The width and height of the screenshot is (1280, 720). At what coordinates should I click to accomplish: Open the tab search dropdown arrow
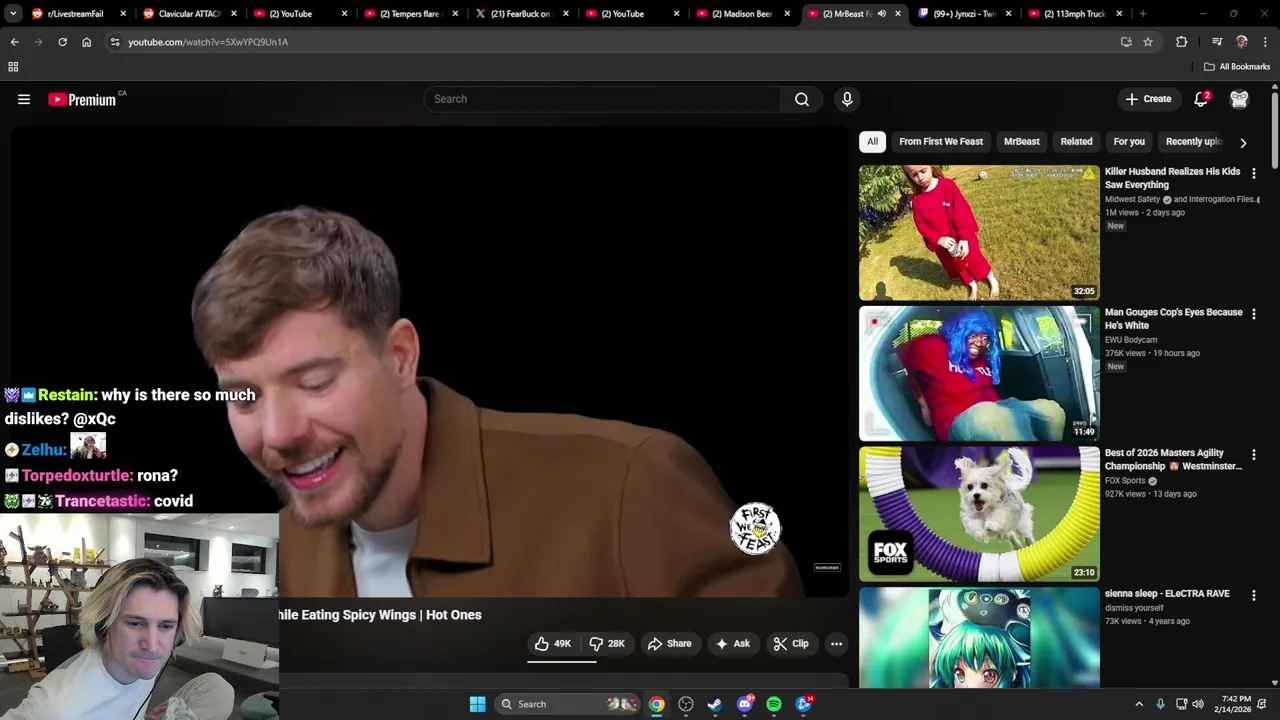point(13,14)
